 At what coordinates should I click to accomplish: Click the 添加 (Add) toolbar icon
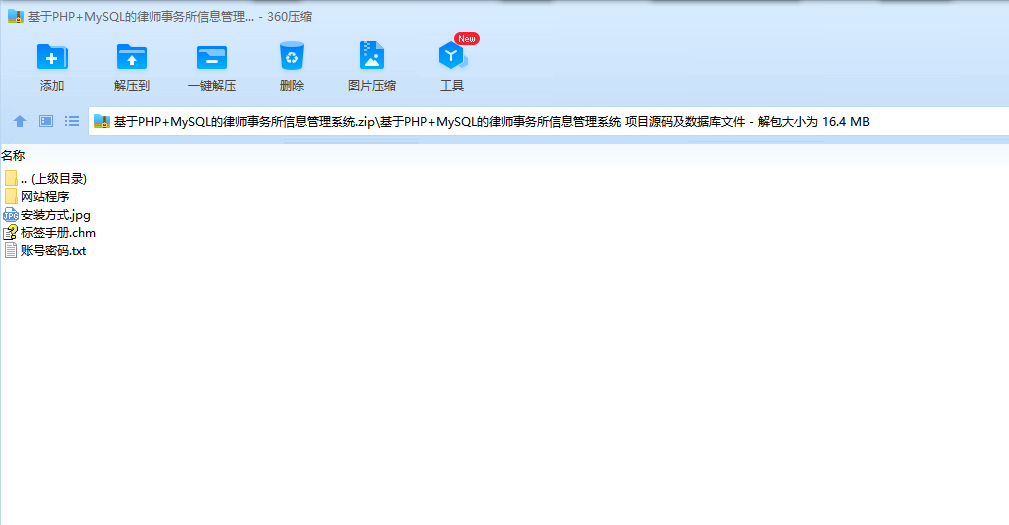click(51, 57)
